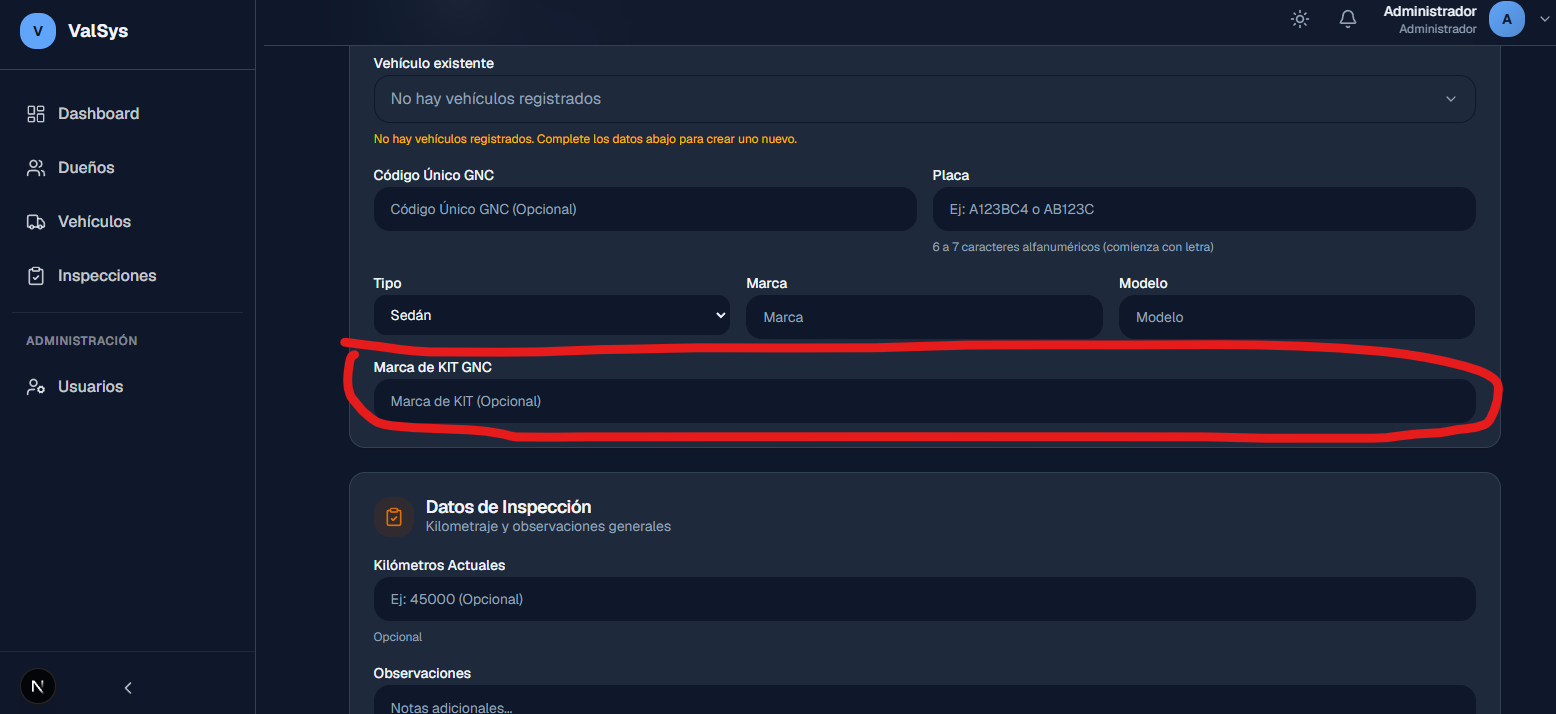
Task: Open the Tipo Sedán dropdown
Action: click(552, 315)
